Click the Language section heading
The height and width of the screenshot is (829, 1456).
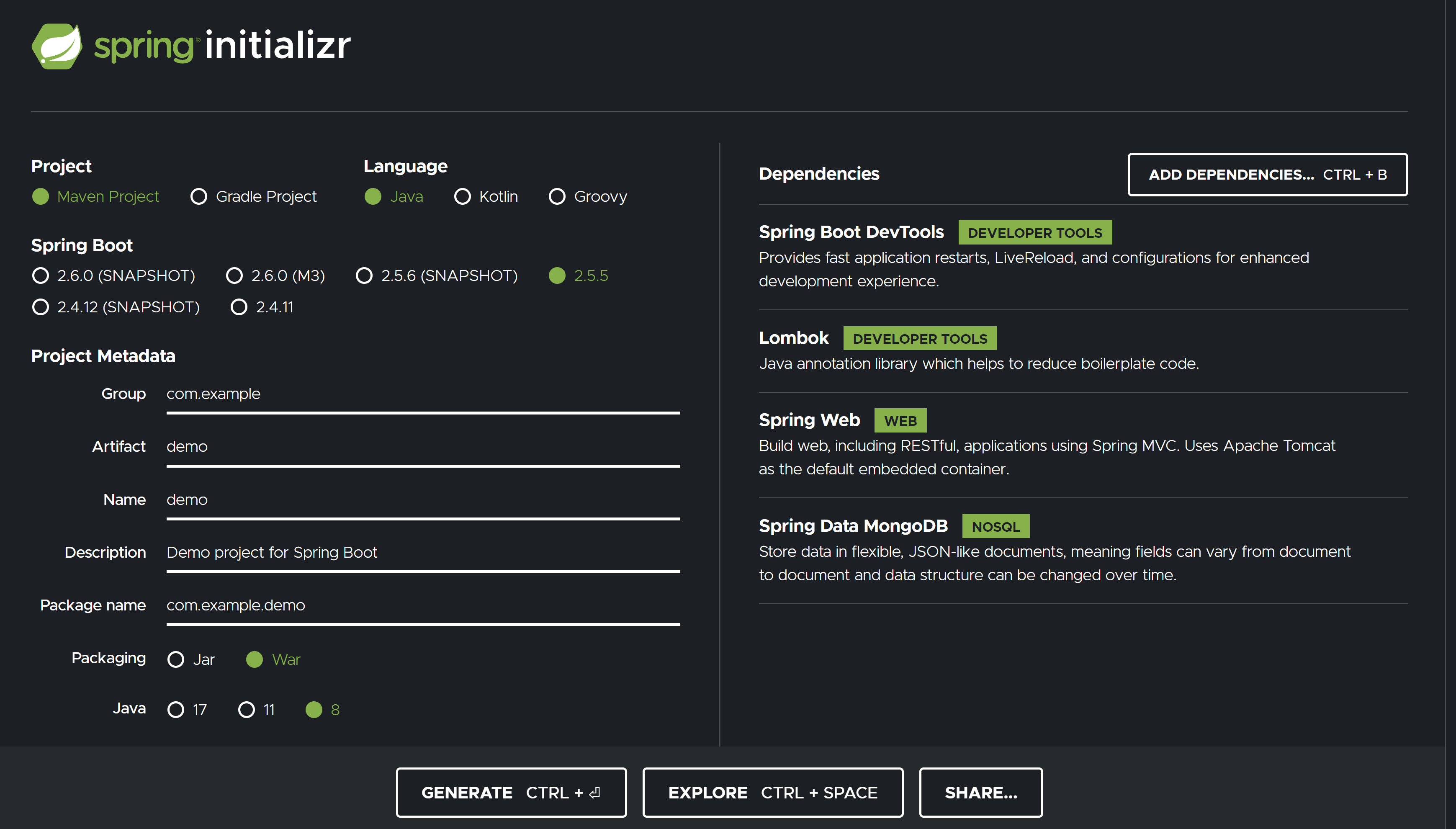click(405, 166)
